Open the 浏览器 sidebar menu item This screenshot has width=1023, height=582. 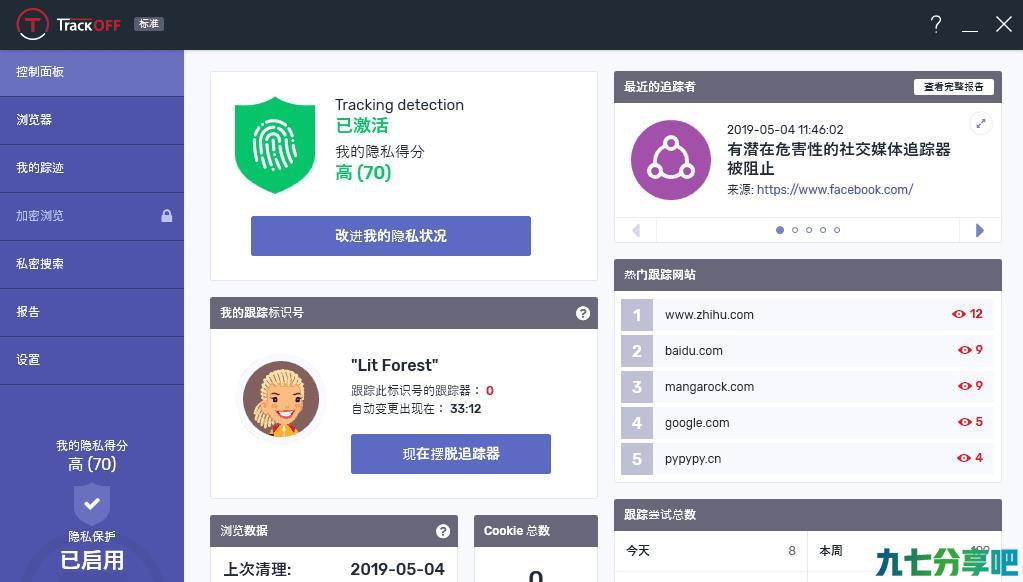[x=92, y=120]
